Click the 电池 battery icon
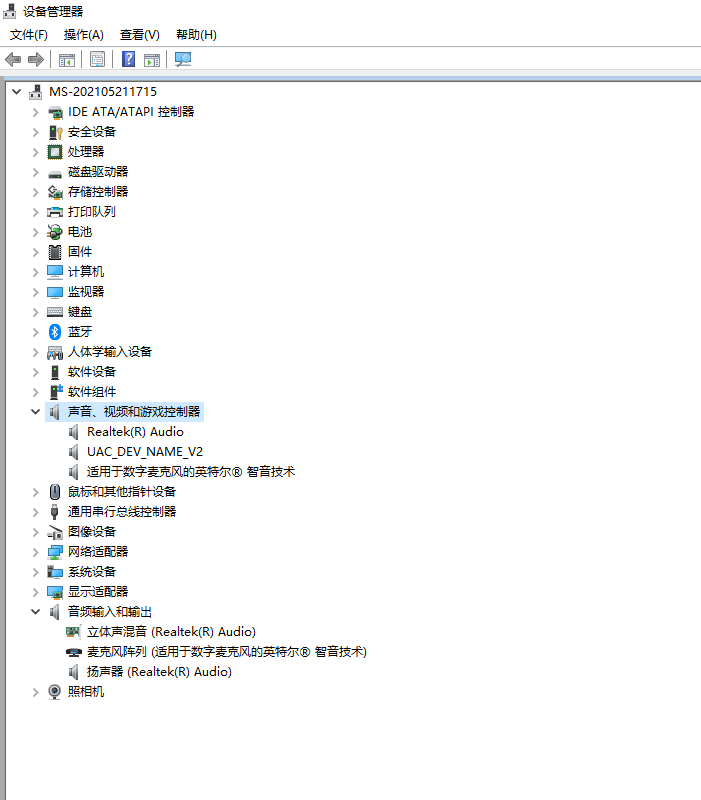Image resolution: width=701 pixels, height=800 pixels. (x=55, y=232)
